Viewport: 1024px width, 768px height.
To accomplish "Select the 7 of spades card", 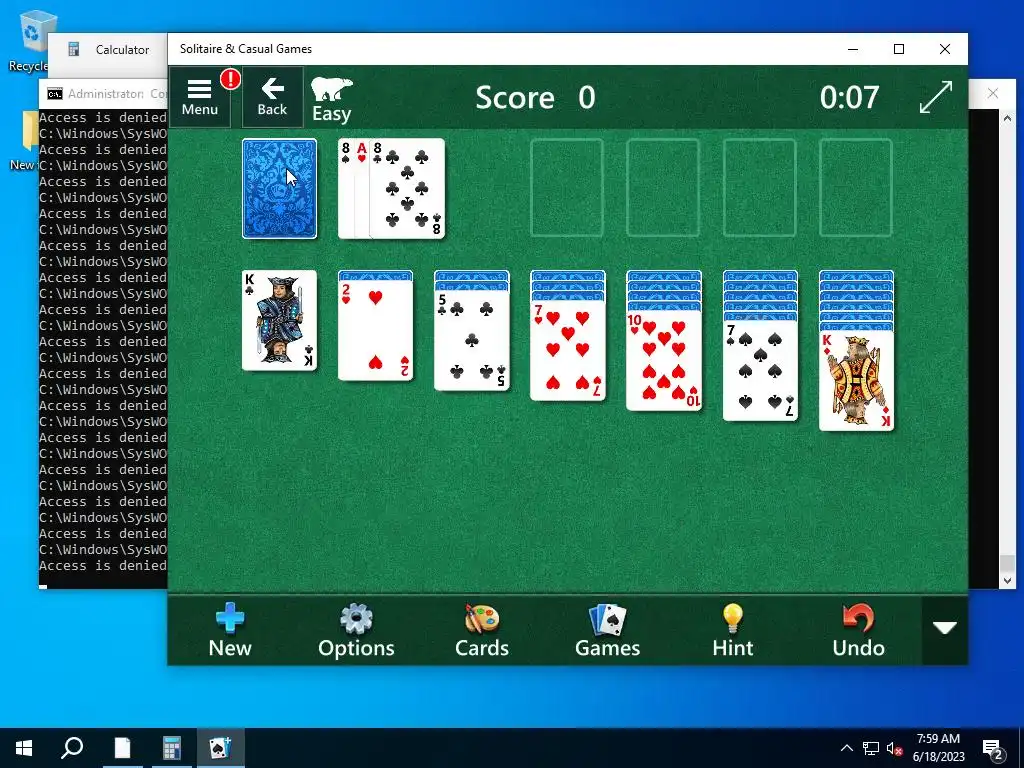I will [x=760, y=371].
